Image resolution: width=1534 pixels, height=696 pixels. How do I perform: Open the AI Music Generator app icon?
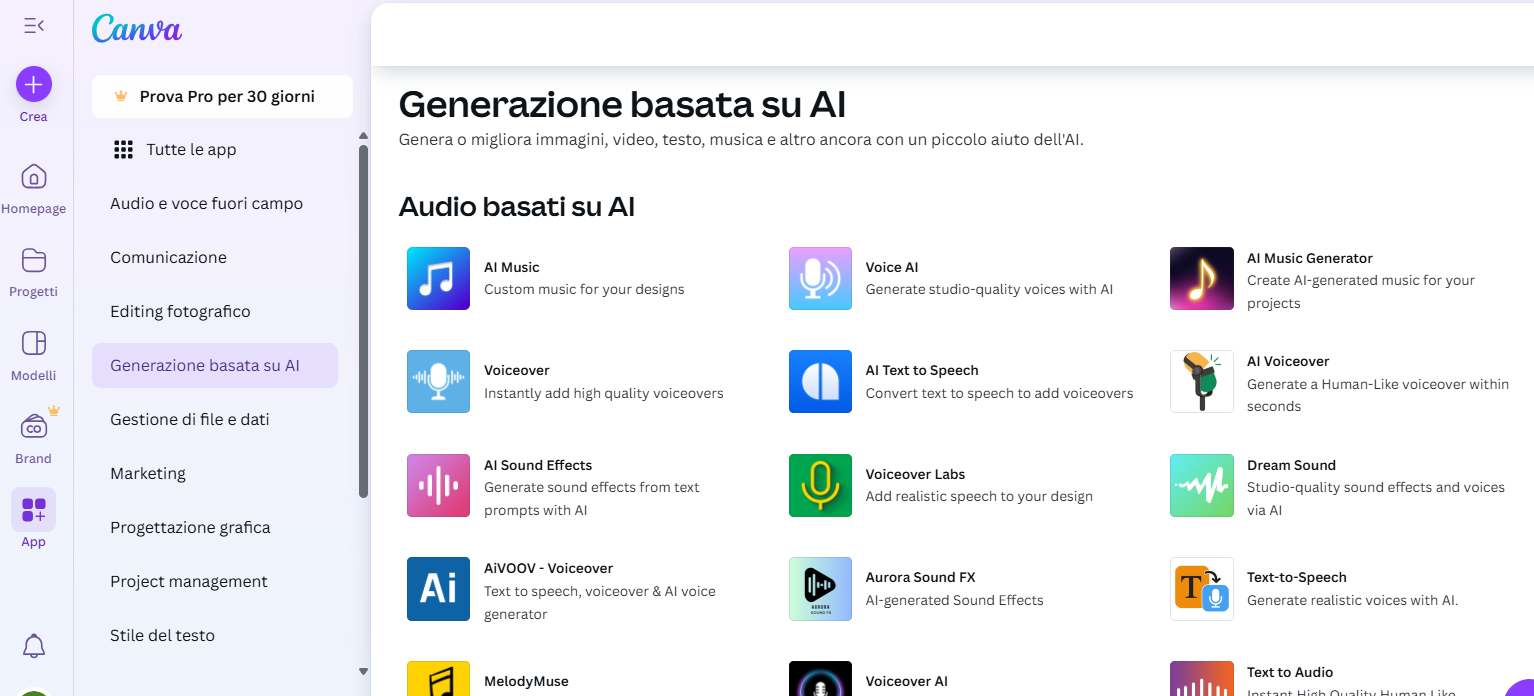pyautogui.click(x=1202, y=278)
